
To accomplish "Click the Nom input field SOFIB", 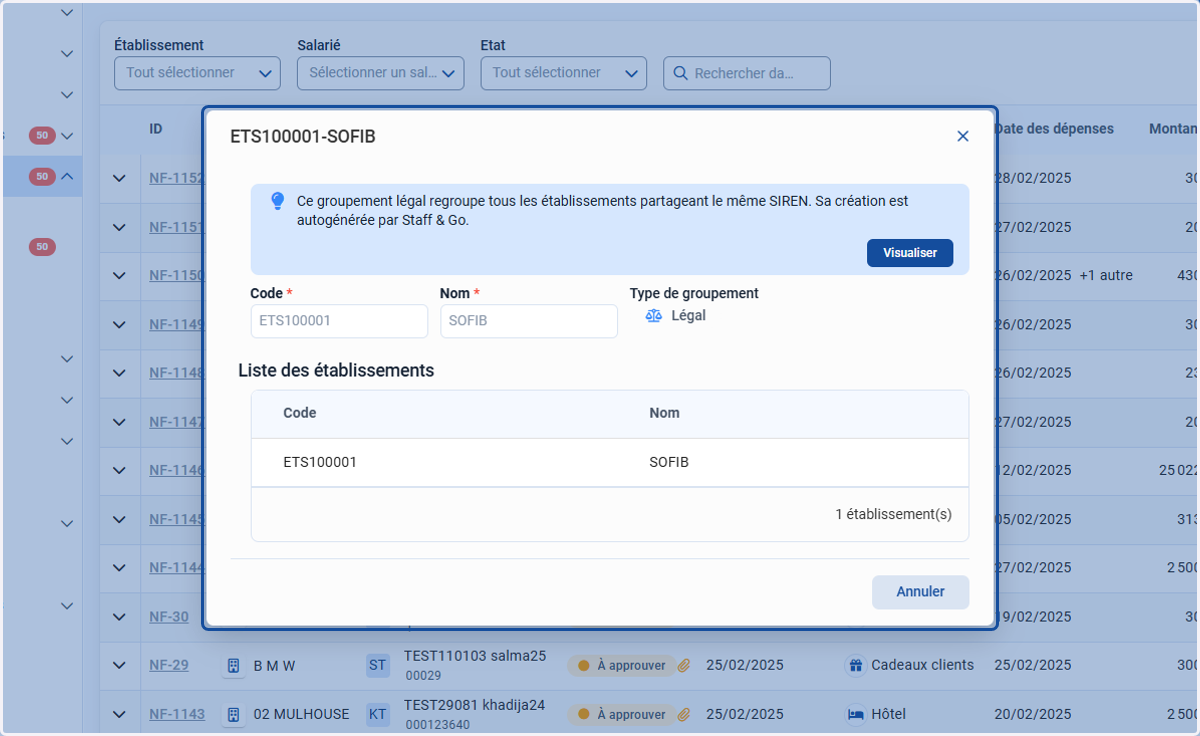I will click(528, 321).
